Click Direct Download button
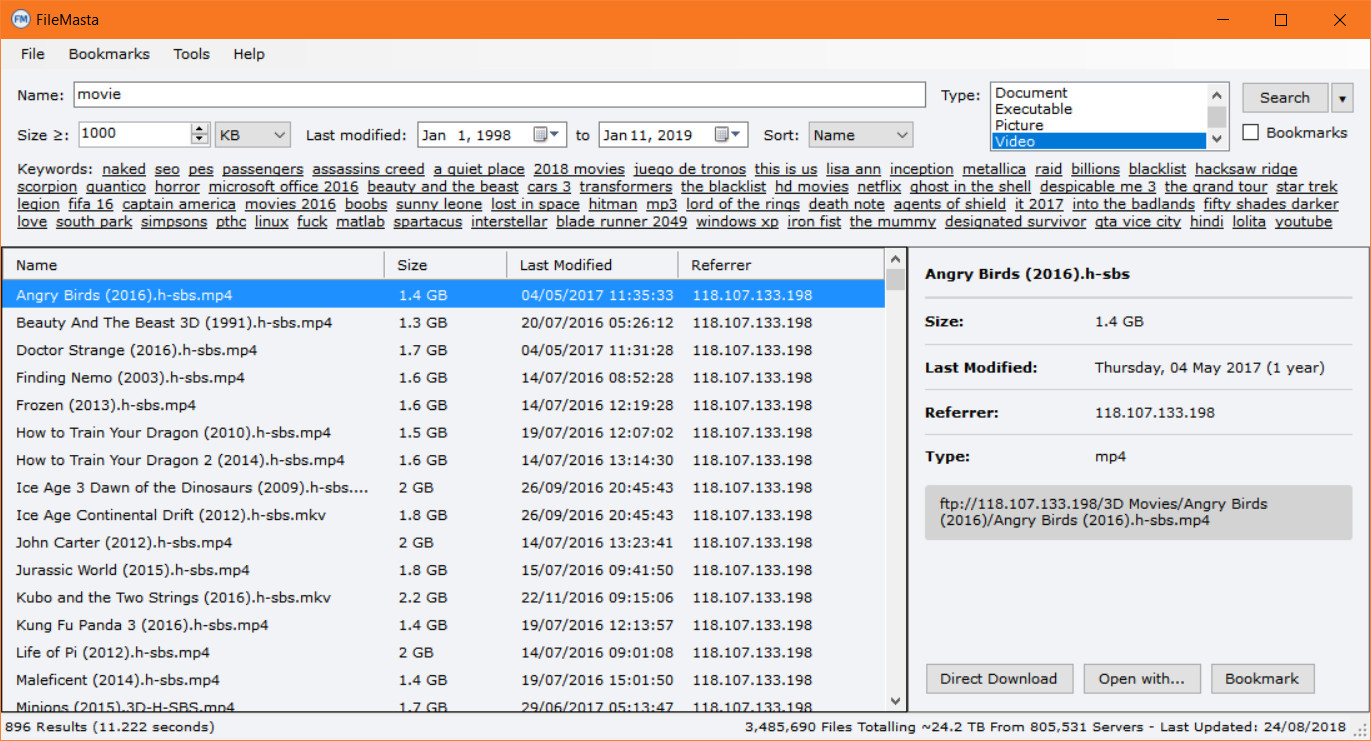1371x741 pixels. [x=999, y=679]
